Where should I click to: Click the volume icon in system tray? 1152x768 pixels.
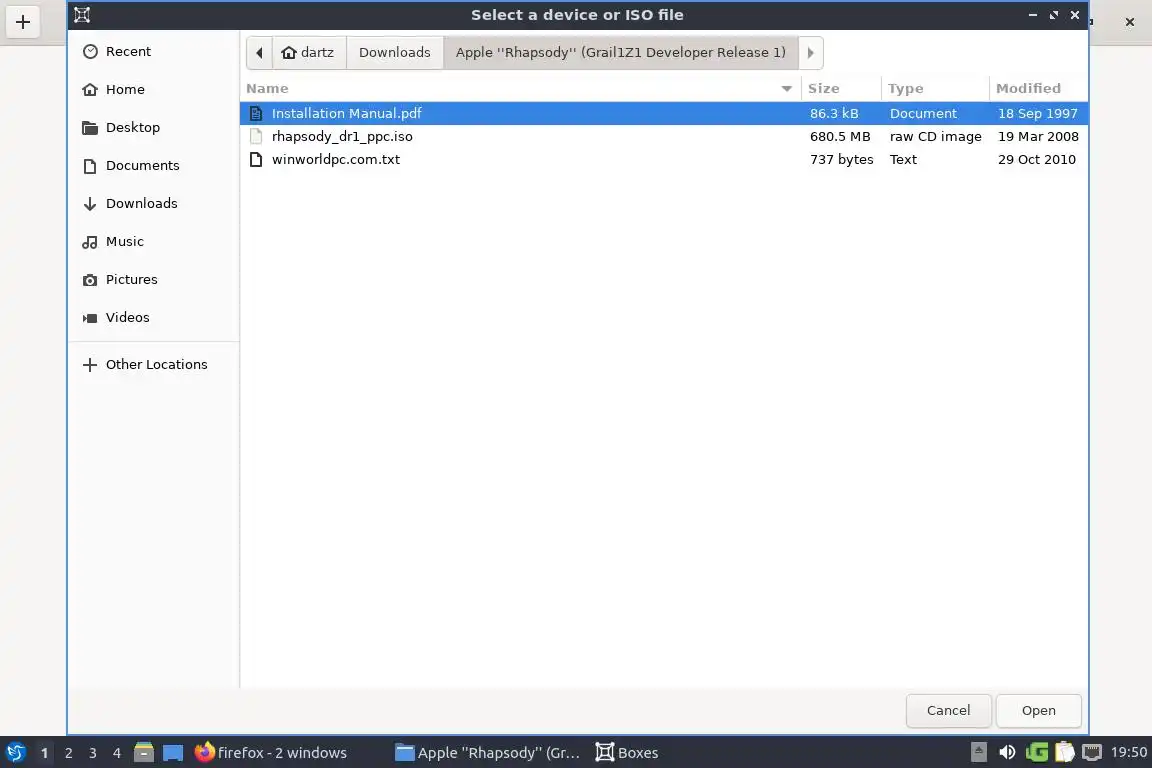[1007, 753]
